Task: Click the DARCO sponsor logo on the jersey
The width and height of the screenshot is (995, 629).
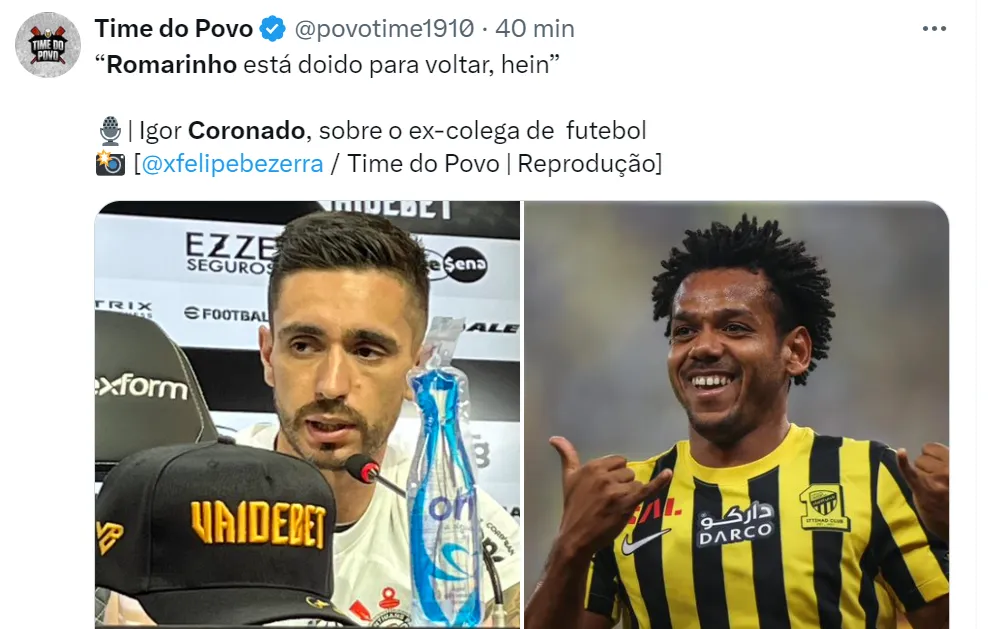Action: point(737,524)
